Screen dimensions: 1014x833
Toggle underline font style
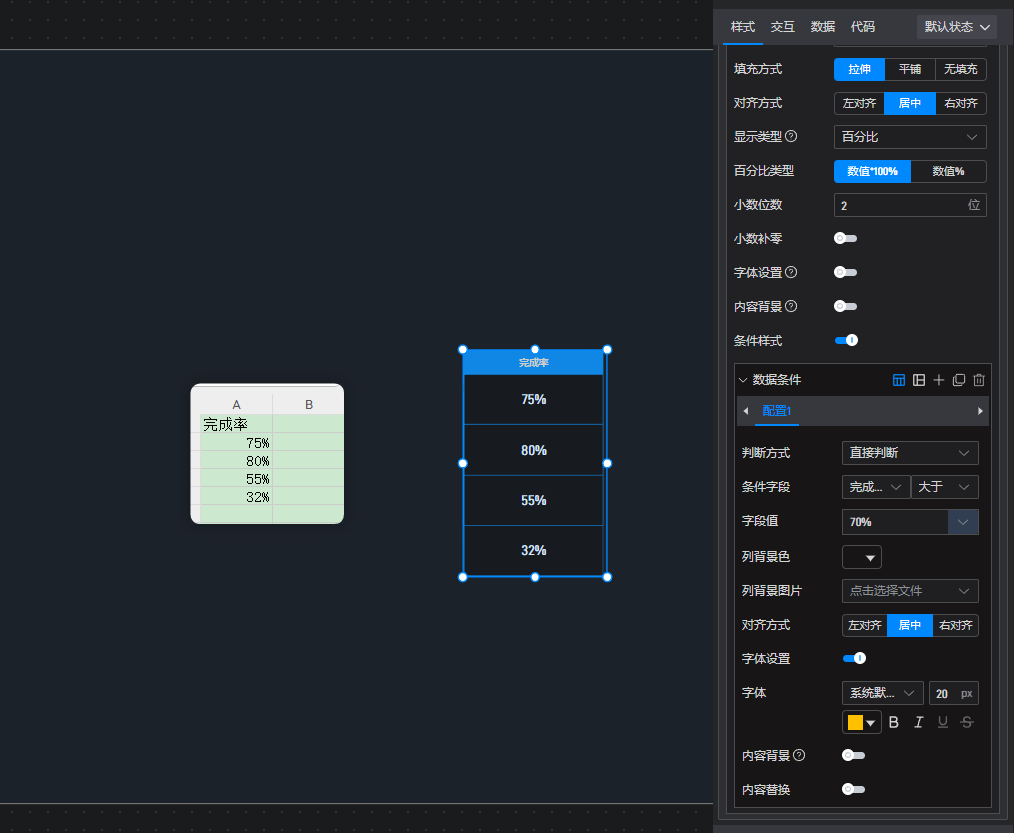pyautogui.click(x=943, y=722)
